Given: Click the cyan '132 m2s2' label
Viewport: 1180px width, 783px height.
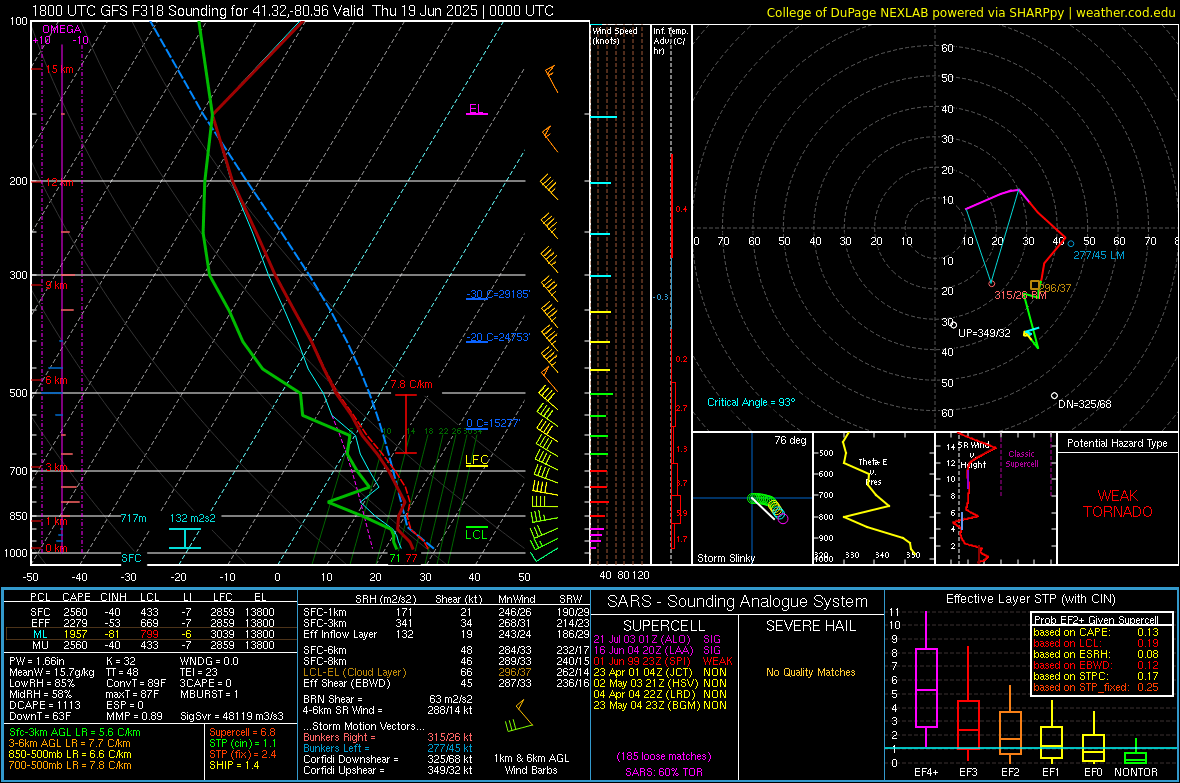Looking at the screenshot, I should pos(193,518).
